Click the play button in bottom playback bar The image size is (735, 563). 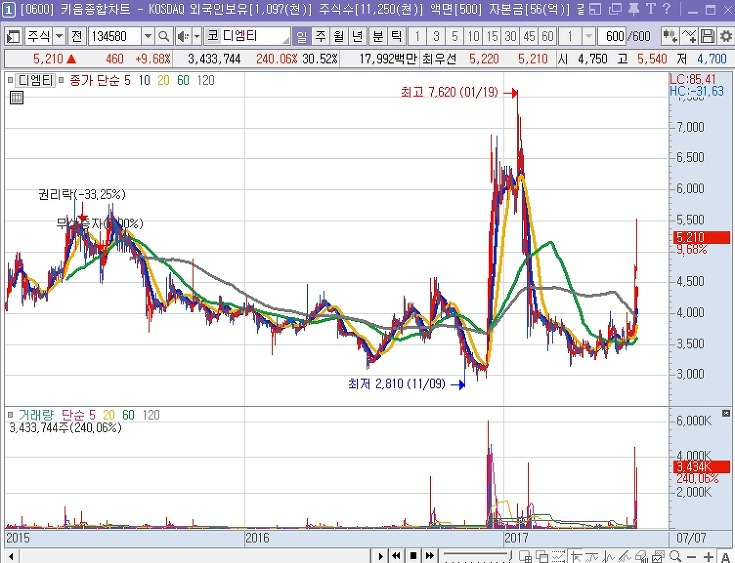point(381,556)
